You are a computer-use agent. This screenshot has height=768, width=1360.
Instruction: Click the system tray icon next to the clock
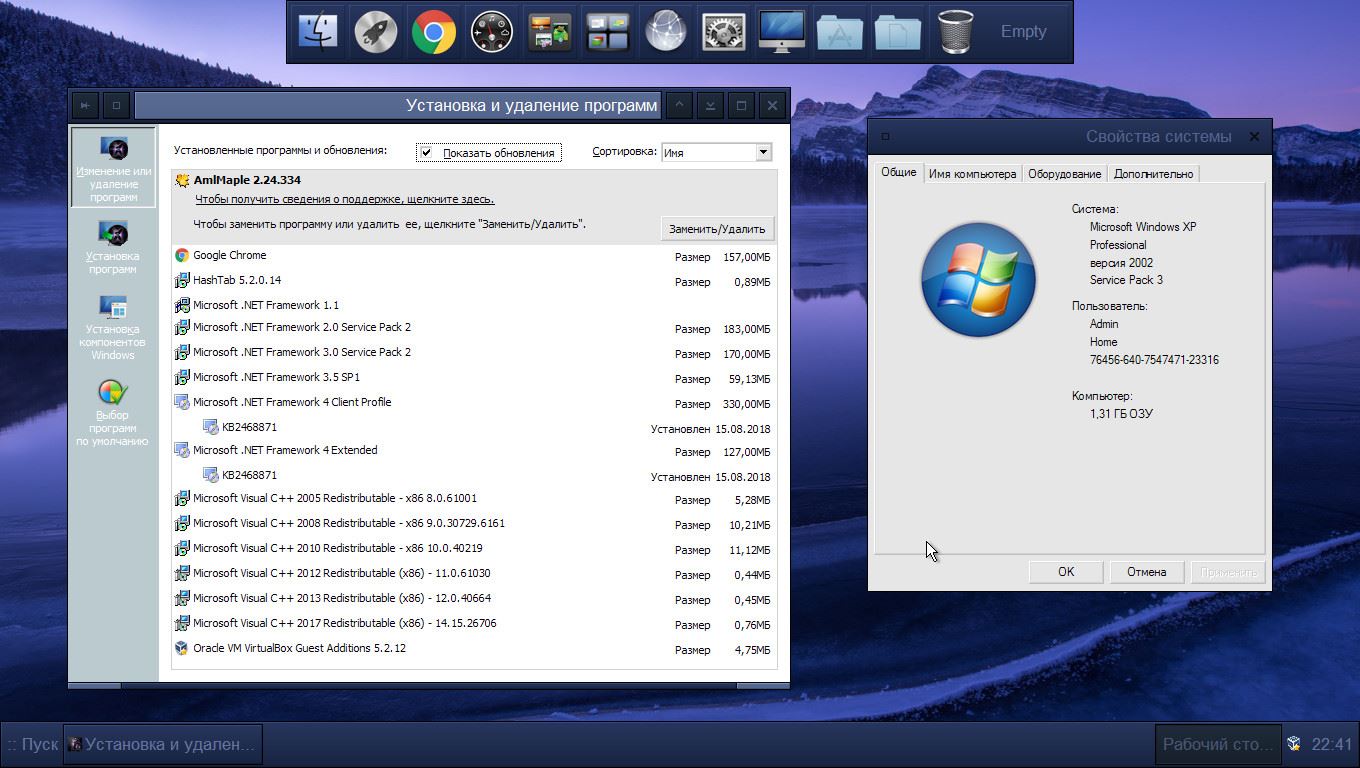1294,744
